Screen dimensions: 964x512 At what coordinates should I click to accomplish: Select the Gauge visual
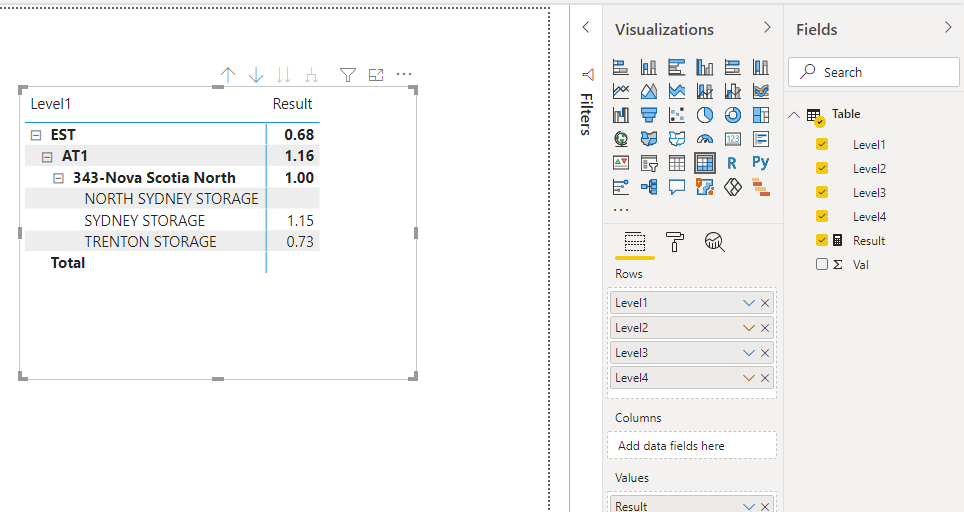(705, 139)
